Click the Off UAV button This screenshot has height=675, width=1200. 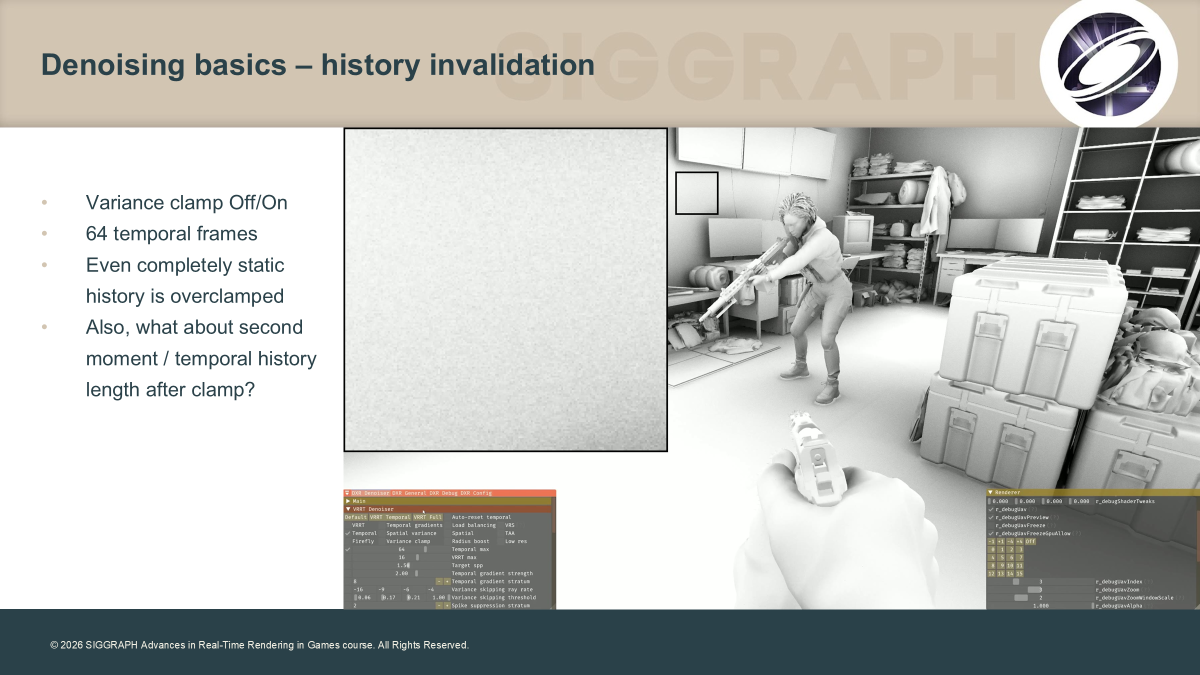point(1030,541)
